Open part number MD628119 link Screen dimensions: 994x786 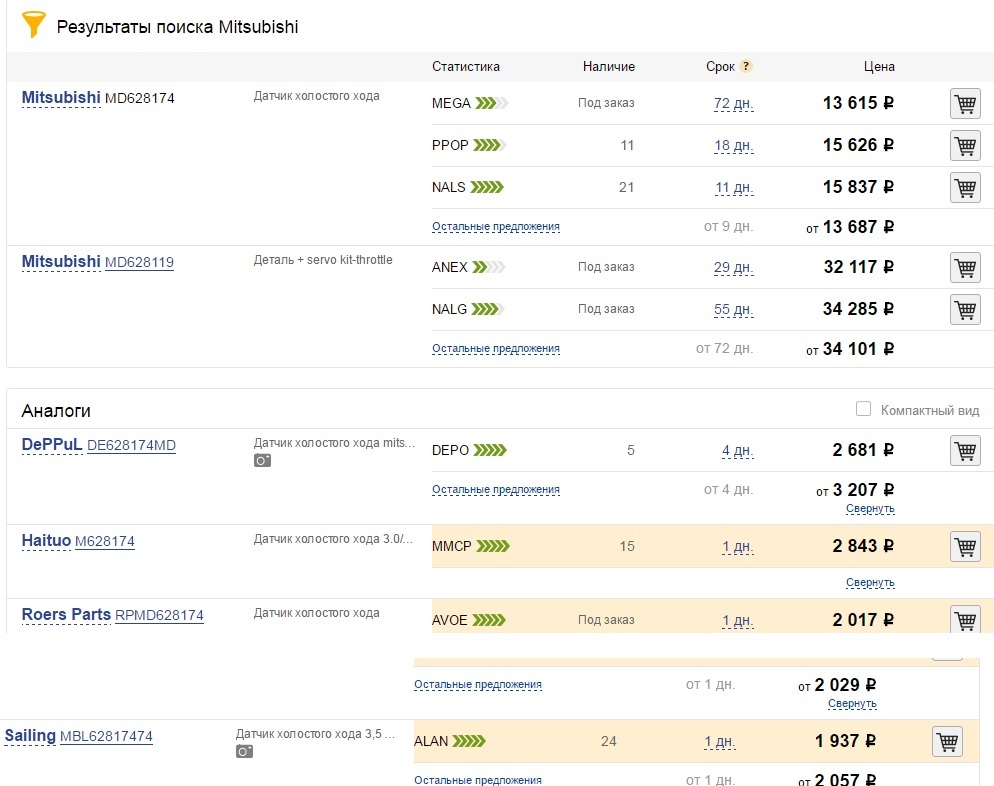[139, 263]
